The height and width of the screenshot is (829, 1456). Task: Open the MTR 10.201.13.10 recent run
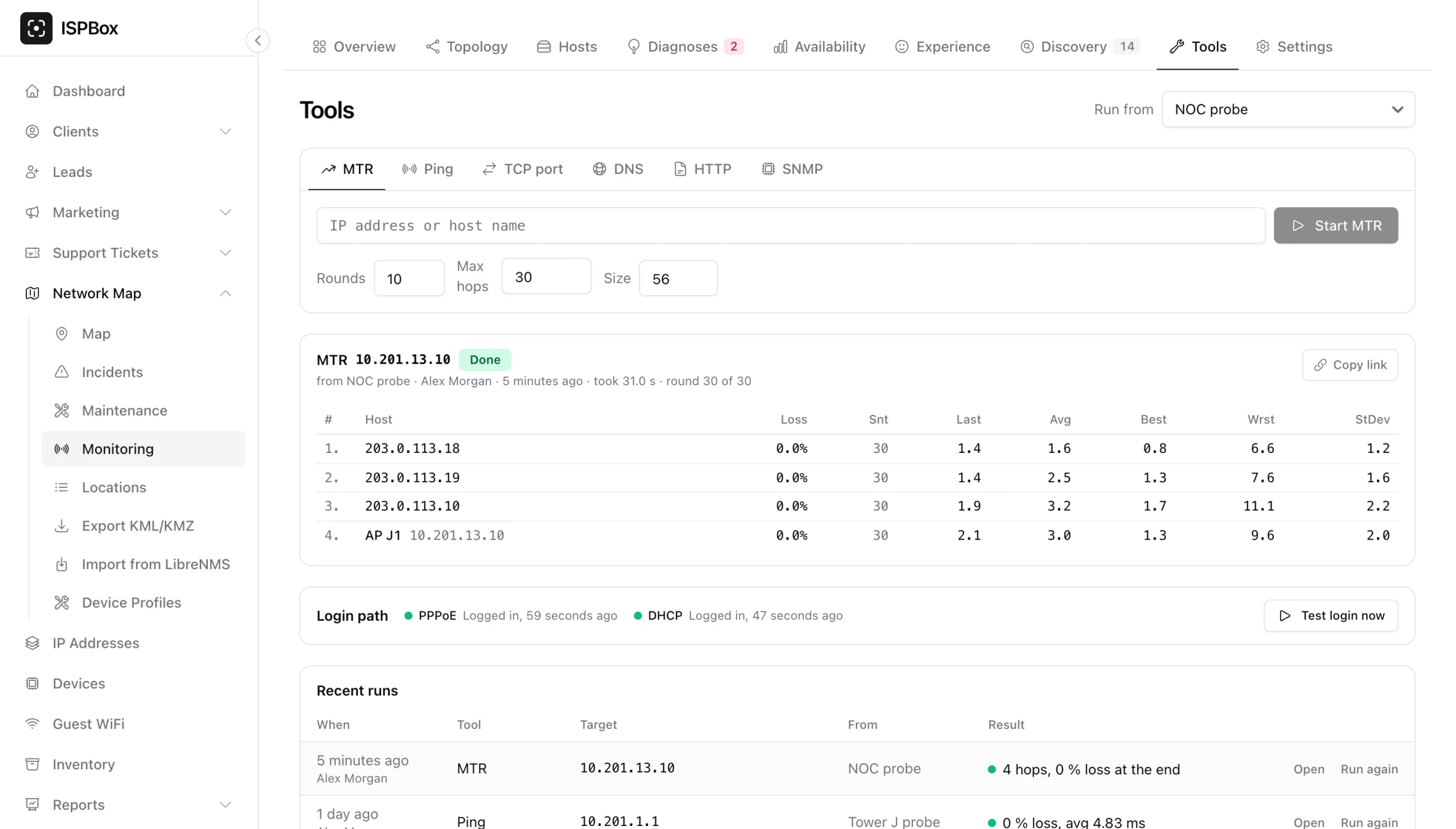tap(1308, 769)
